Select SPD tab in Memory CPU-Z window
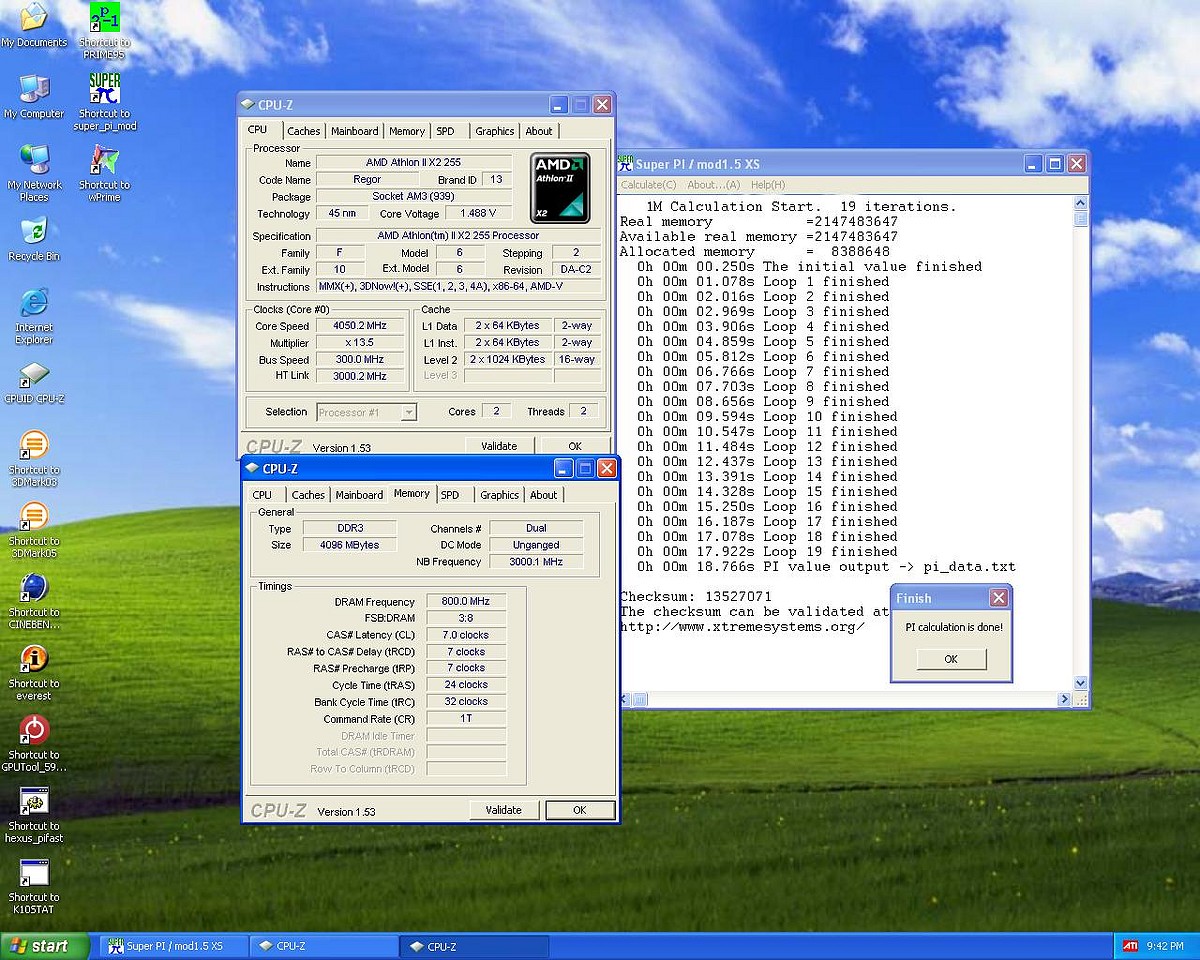1200x960 pixels. (450, 495)
